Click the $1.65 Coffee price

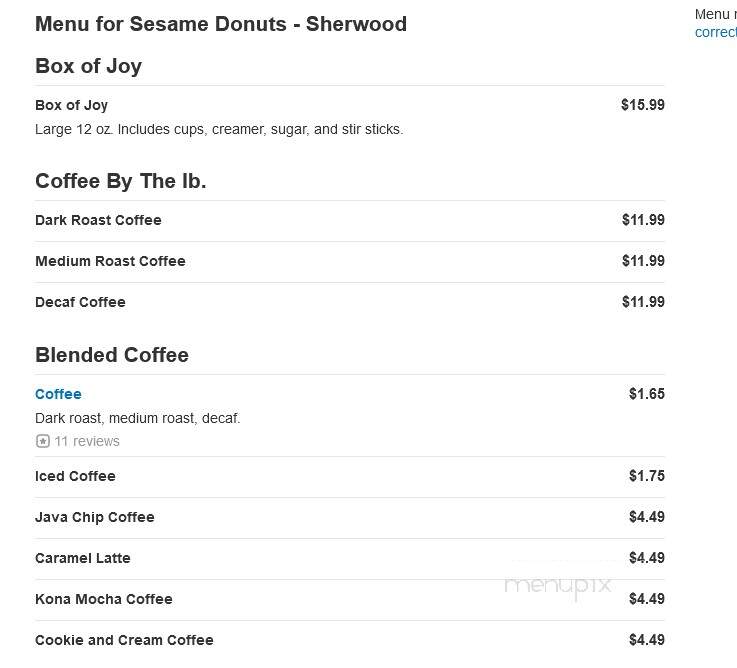coord(647,393)
